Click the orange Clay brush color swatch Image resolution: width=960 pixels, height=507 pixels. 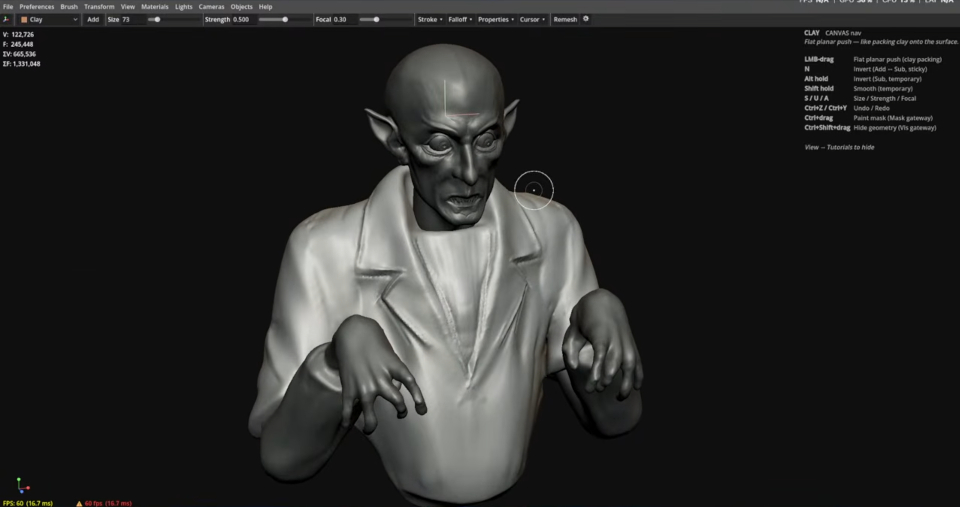(24, 20)
